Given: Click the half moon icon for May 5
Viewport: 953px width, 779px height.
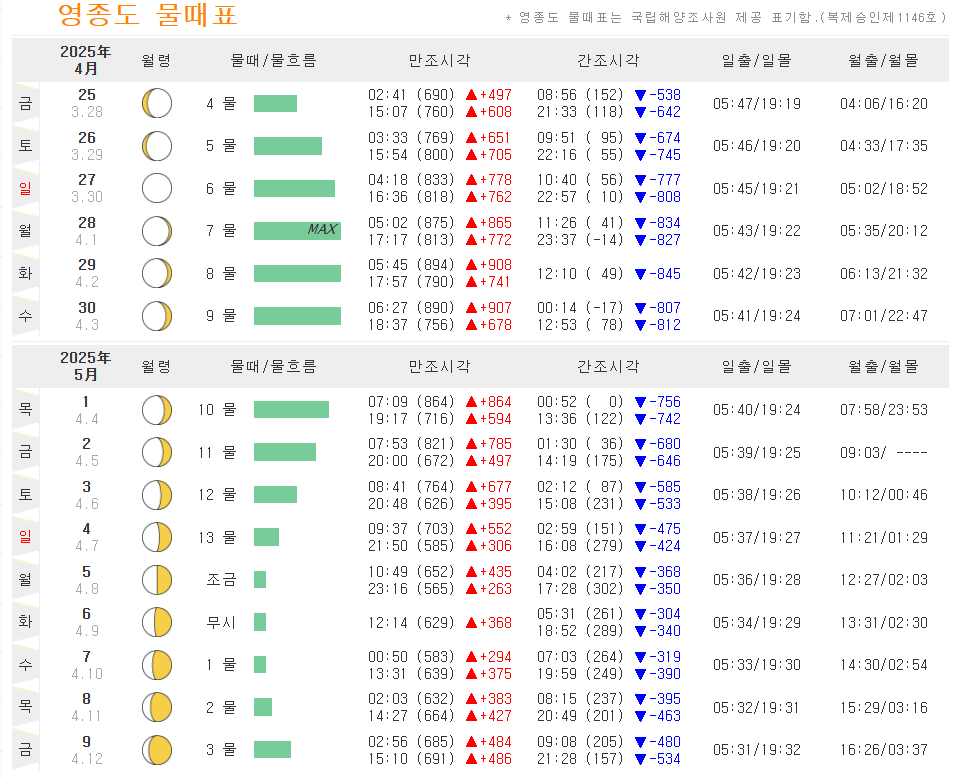Looking at the screenshot, I should [x=157, y=580].
